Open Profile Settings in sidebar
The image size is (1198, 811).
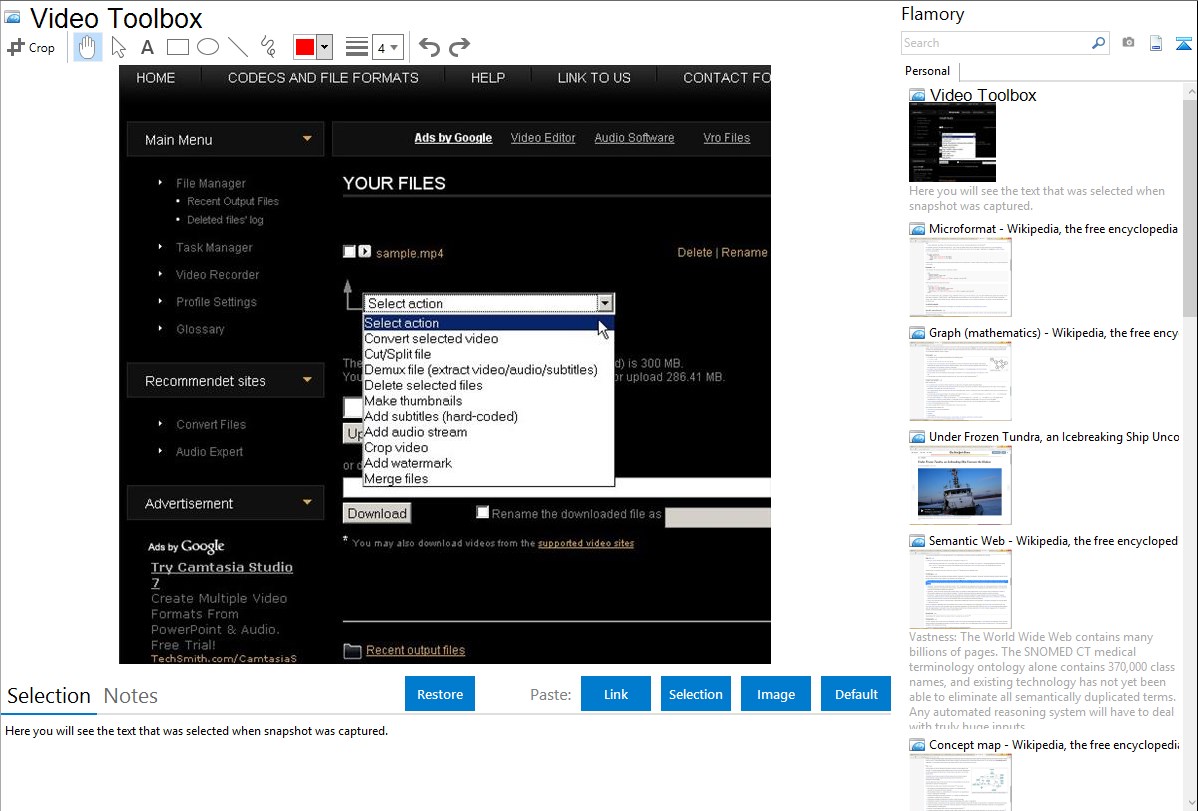[216, 302]
